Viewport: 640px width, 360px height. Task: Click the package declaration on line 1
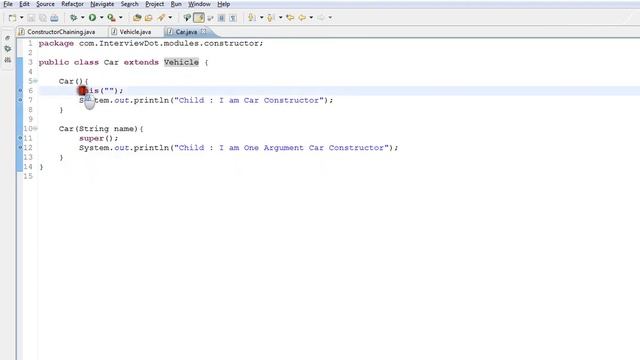[x=151, y=43]
